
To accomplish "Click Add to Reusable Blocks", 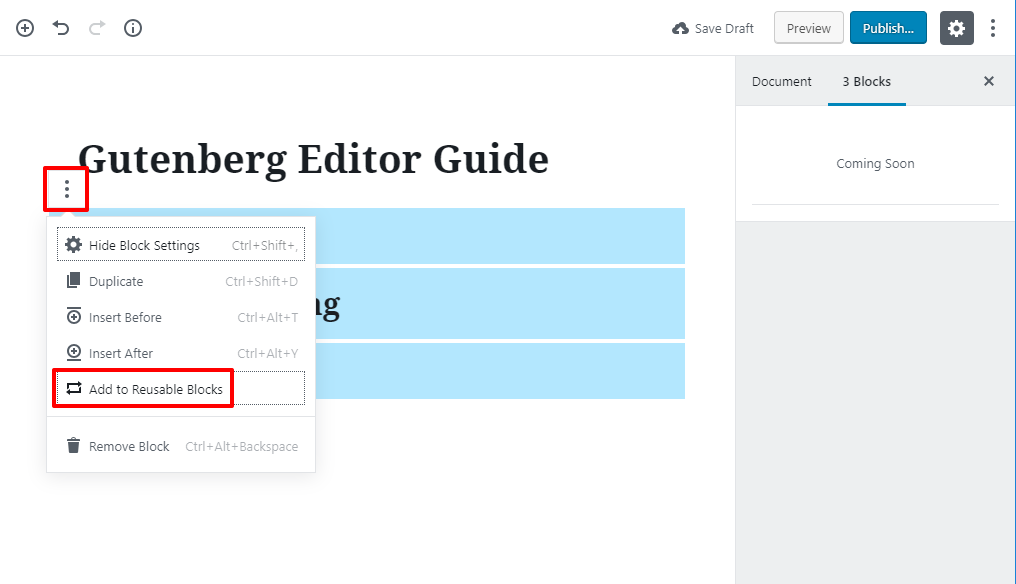I will click(155, 389).
